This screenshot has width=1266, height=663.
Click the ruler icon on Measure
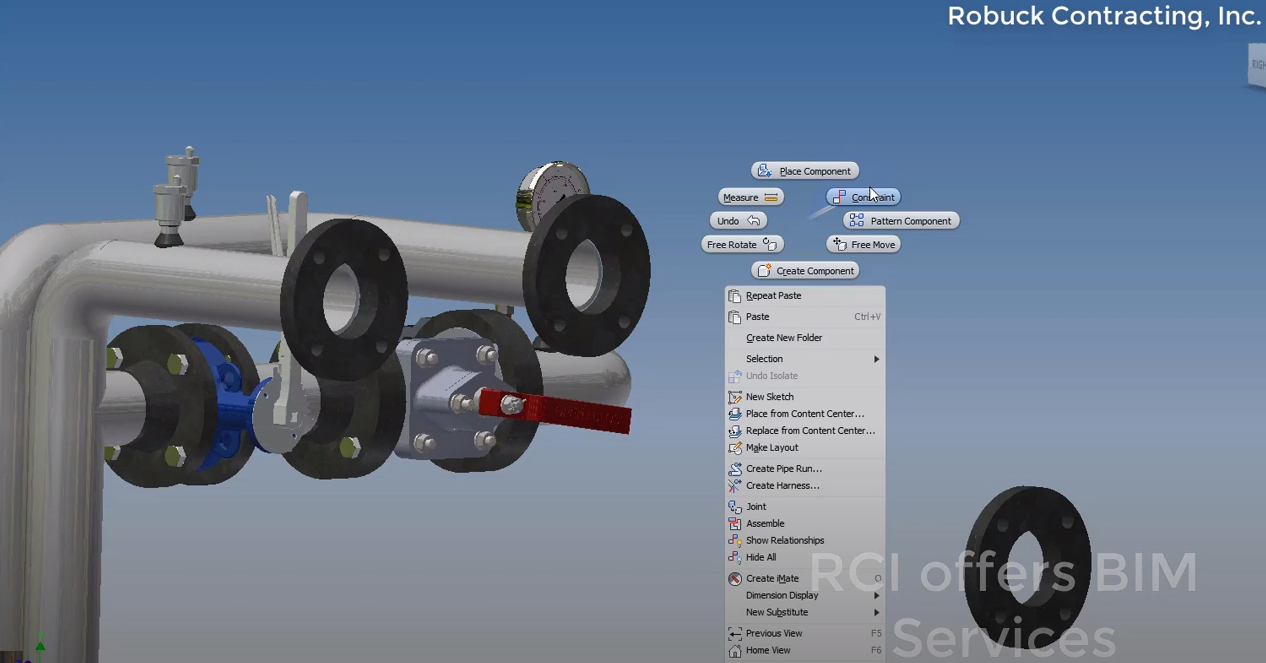(771, 197)
